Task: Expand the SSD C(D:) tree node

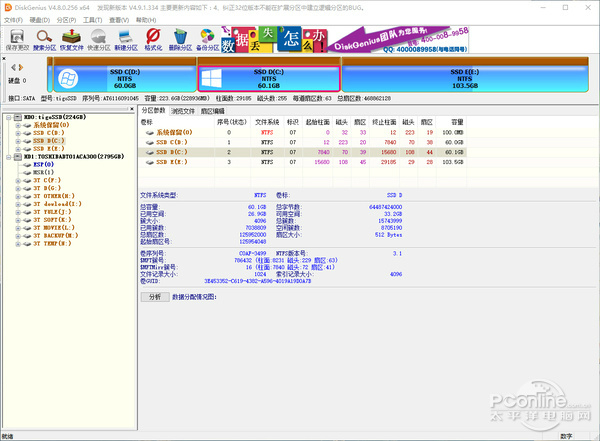Action: 18,132
